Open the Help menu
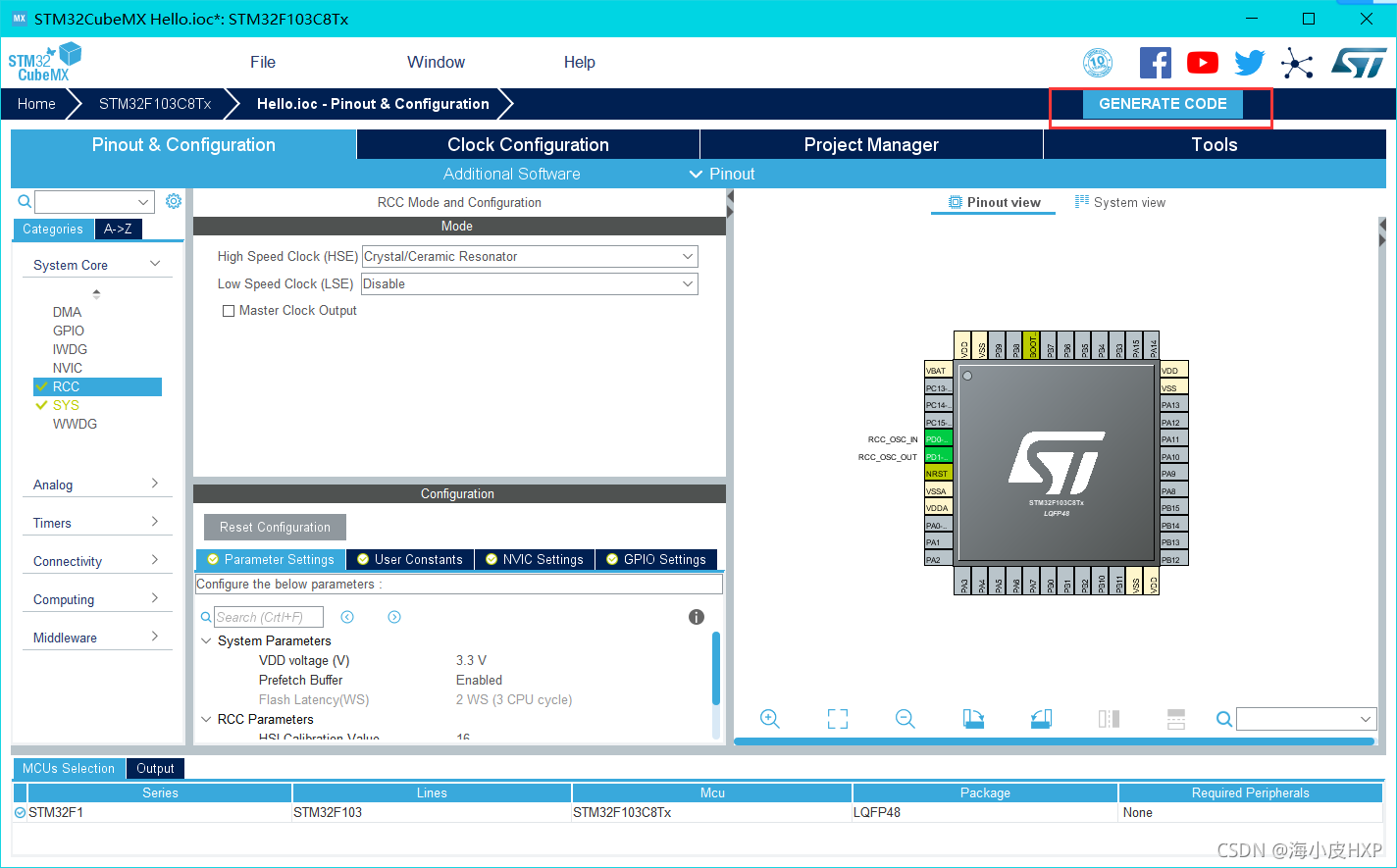 tap(579, 62)
